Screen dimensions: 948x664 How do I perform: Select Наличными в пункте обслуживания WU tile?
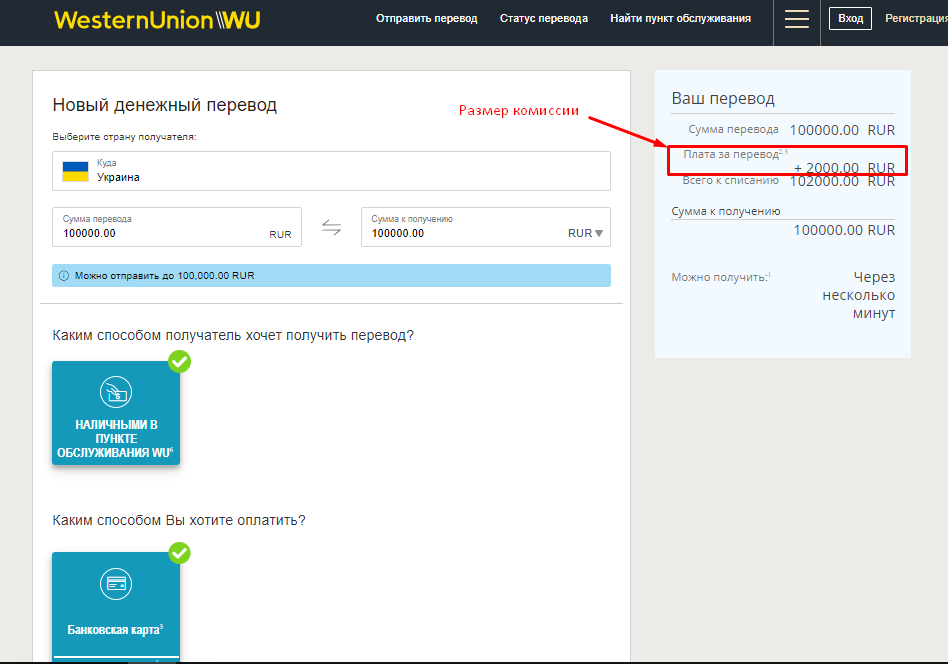point(116,413)
